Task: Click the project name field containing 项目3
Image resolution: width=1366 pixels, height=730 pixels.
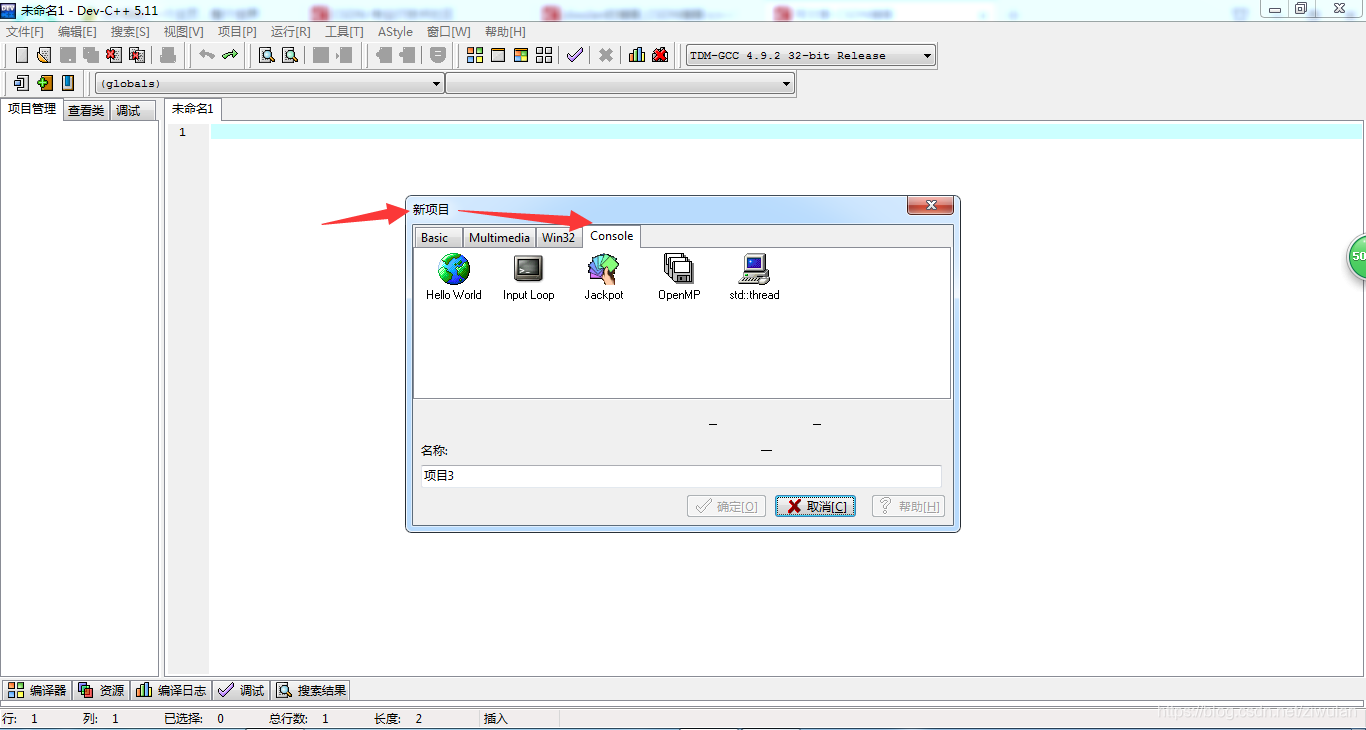Action: tap(680, 476)
